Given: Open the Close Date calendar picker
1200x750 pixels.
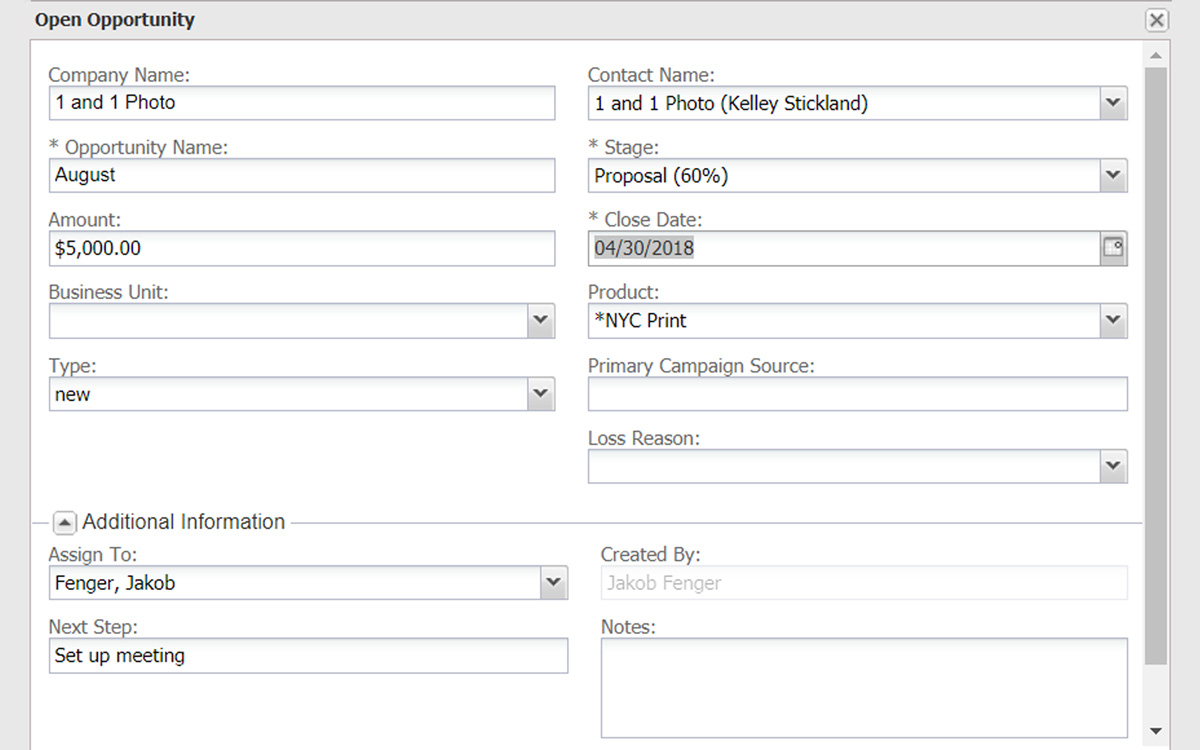Looking at the screenshot, I should [1113, 248].
